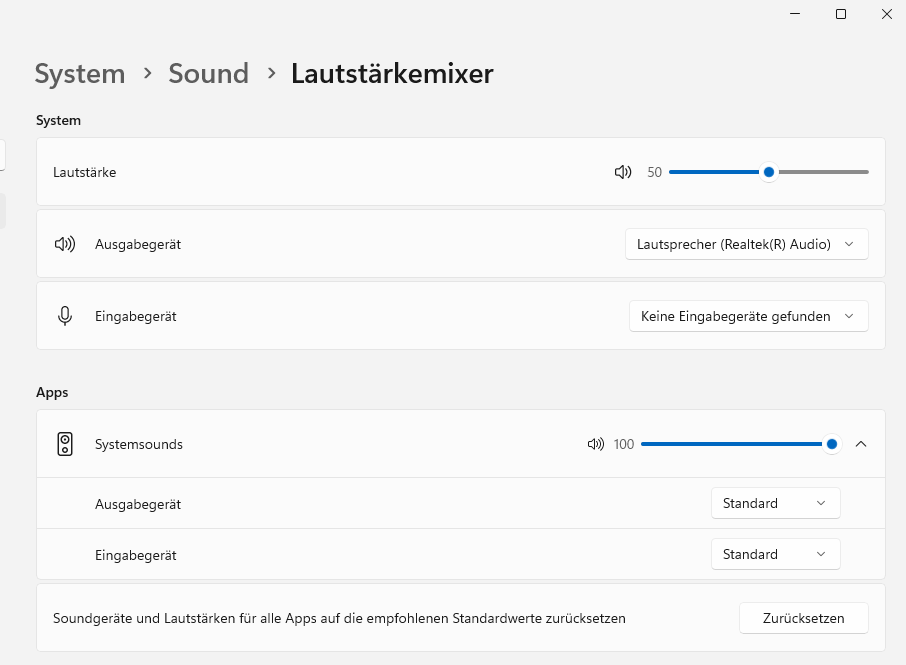The image size is (906, 665).
Task: Click the Systemsounds app row label
Action: 139,444
